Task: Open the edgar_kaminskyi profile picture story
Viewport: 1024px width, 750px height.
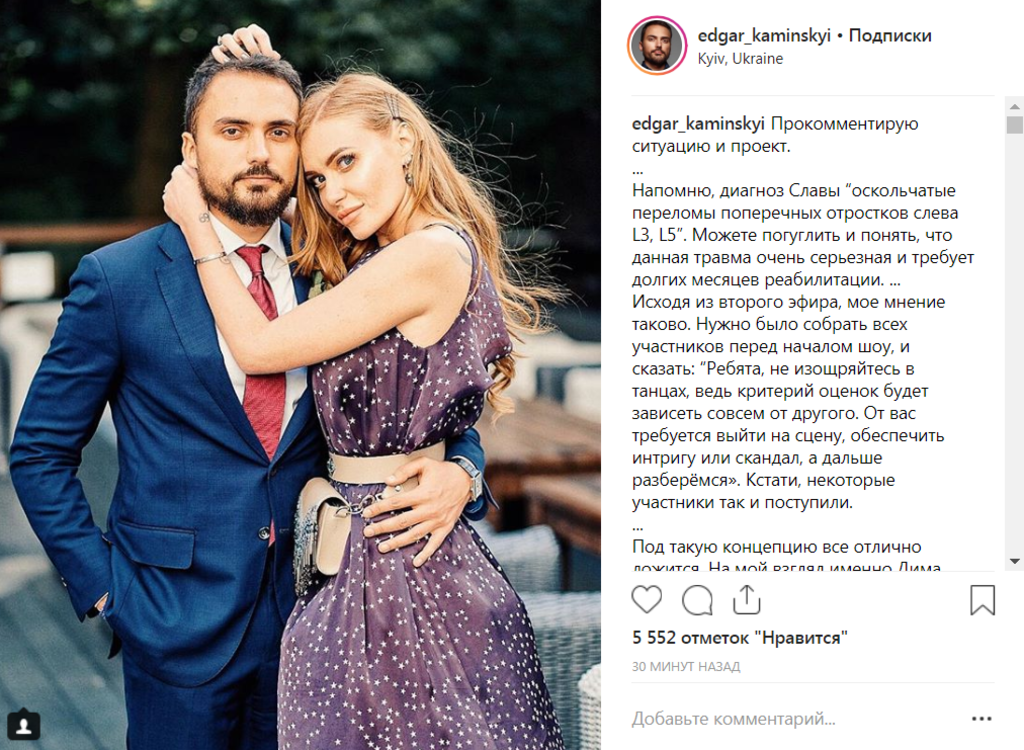Action: tap(657, 46)
